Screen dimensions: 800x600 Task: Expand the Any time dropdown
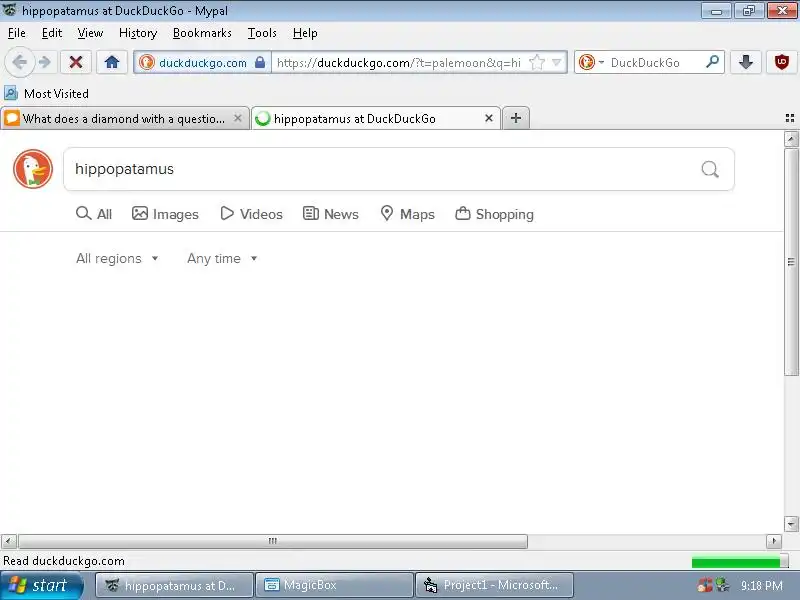(x=222, y=259)
